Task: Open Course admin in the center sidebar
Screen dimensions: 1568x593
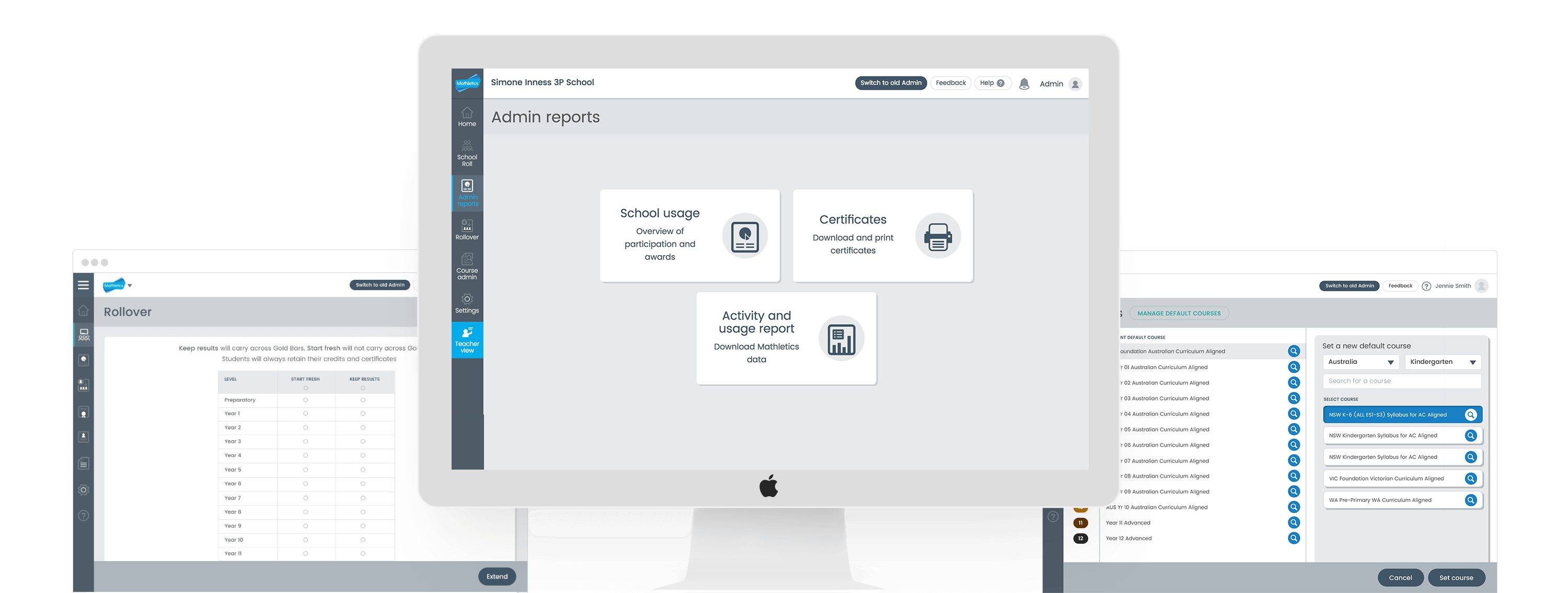Action: tap(467, 266)
